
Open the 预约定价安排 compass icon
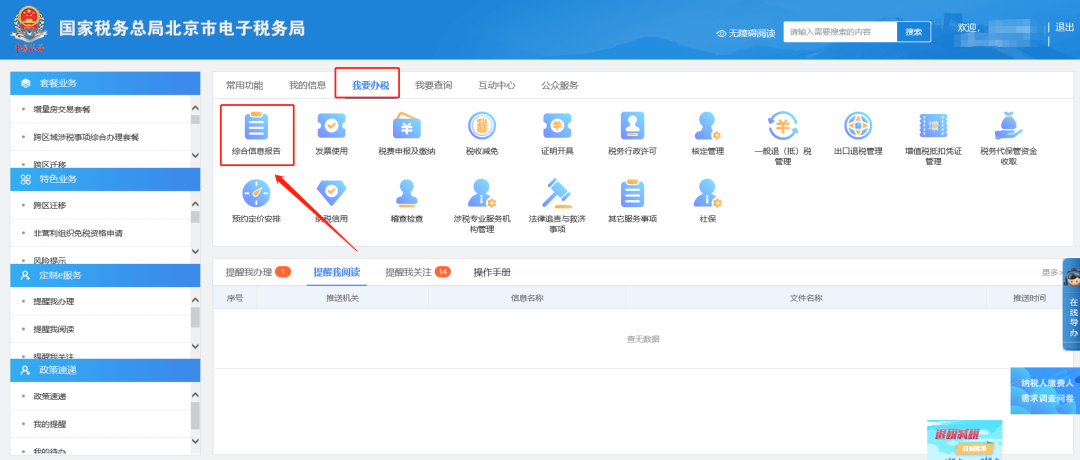[x=256, y=193]
